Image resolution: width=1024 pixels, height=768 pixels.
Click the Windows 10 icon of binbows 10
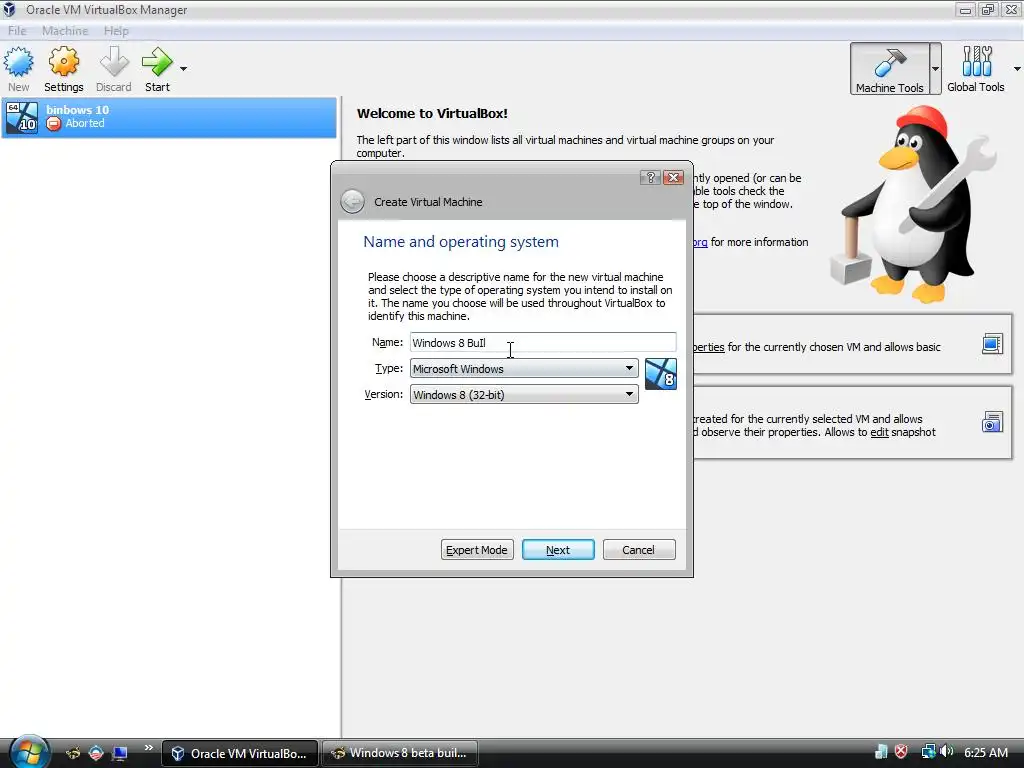pyautogui.click(x=22, y=118)
